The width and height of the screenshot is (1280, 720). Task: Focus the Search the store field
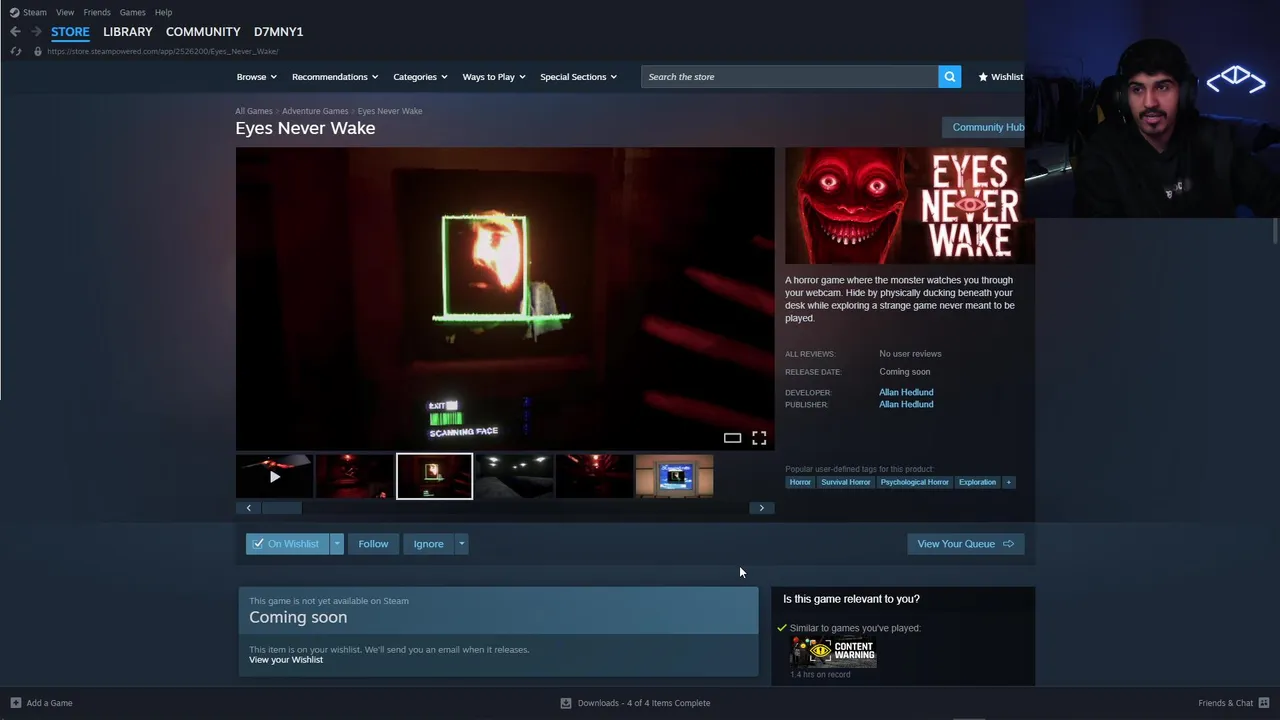click(790, 77)
